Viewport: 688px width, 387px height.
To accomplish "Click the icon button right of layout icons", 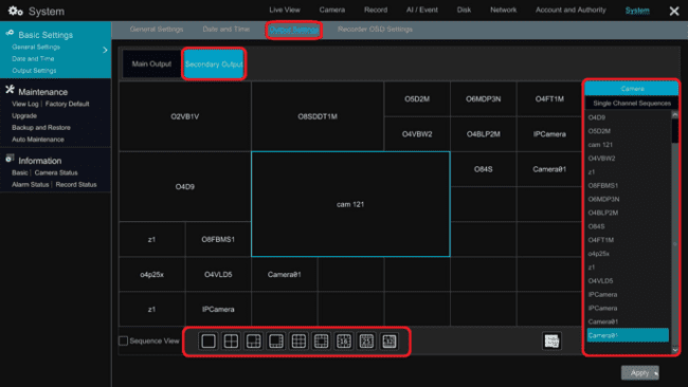I will [552, 341].
